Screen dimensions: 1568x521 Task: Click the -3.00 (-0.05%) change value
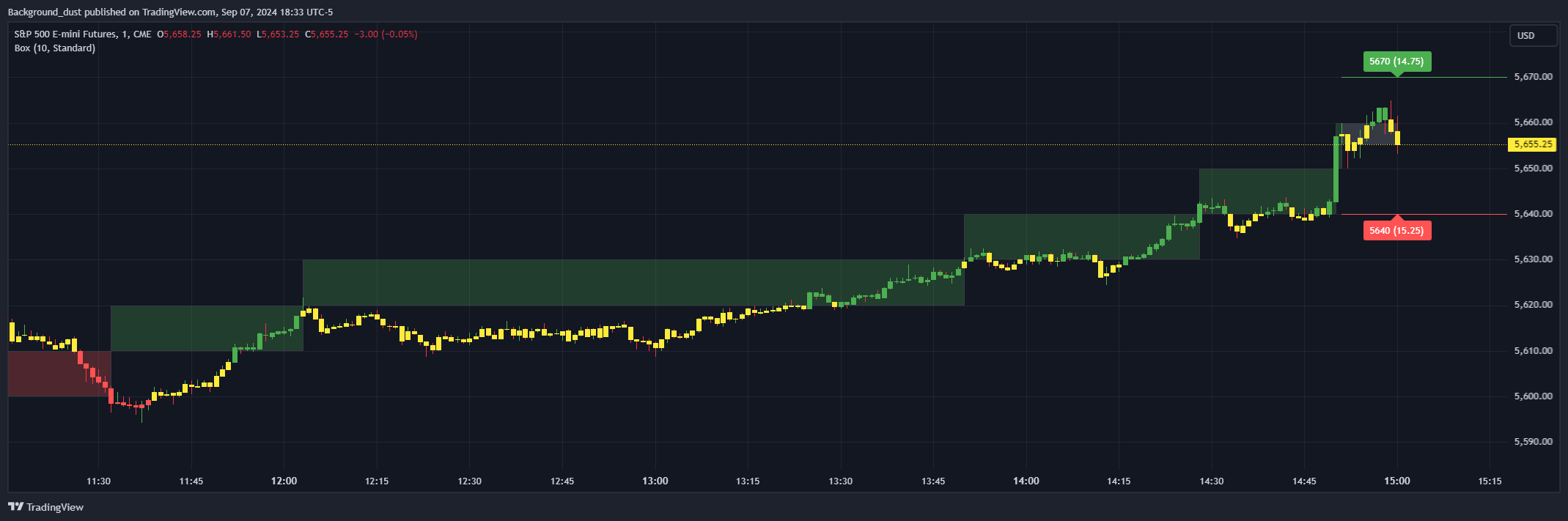click(x=386, y=34)
